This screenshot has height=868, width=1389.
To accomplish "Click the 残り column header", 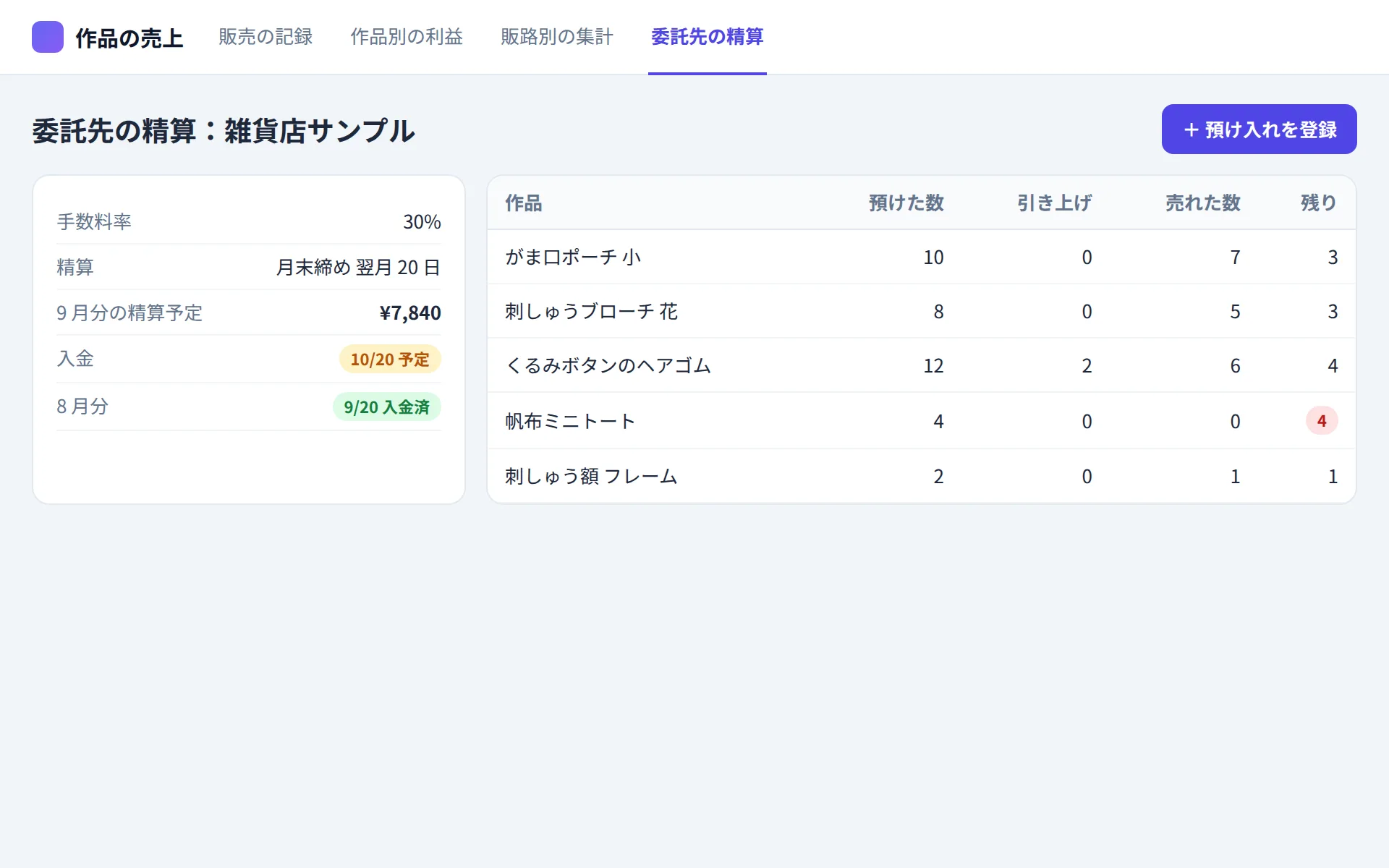I will click(1319, 203).
